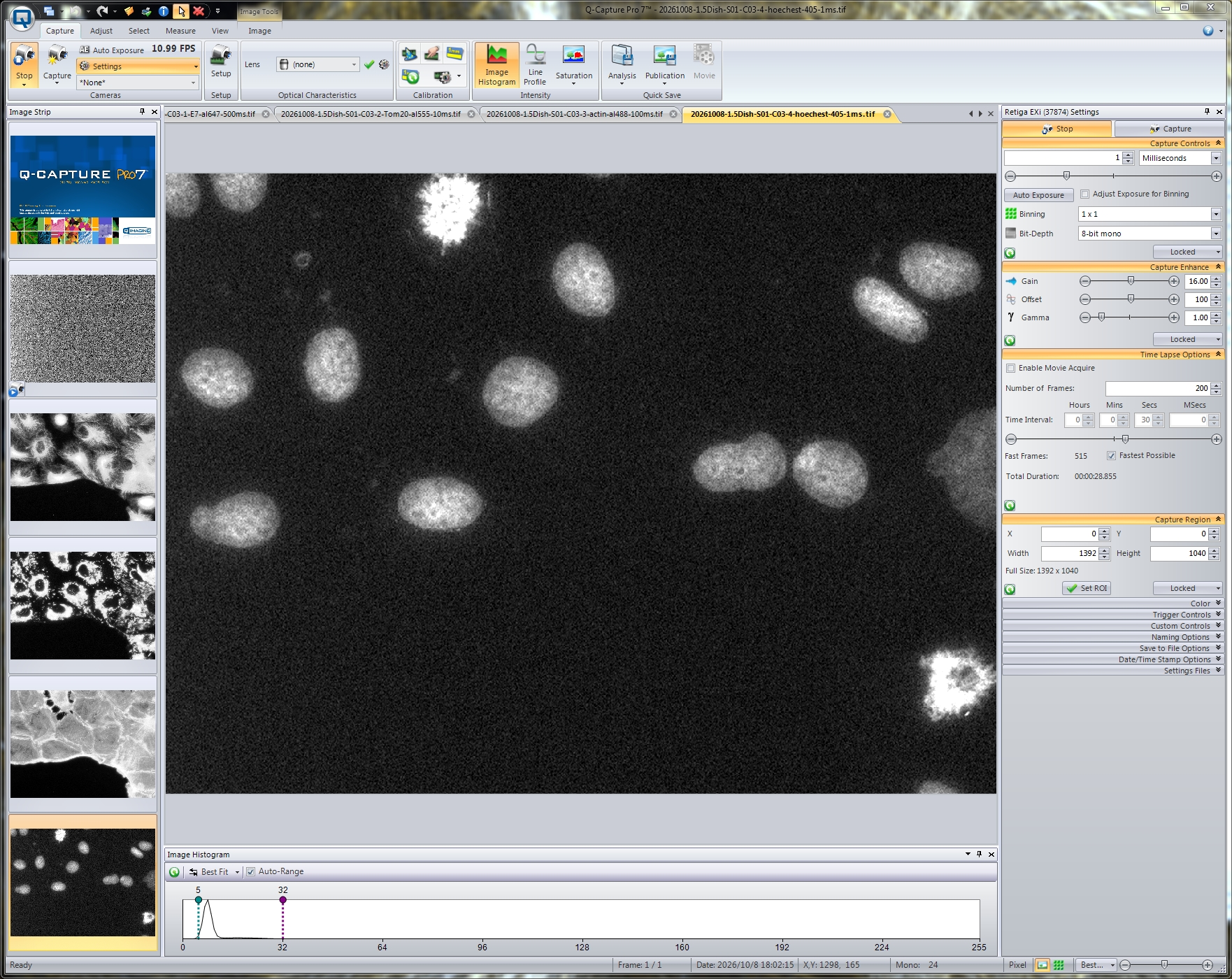Switch to the Measure ribbon tab

180,31
